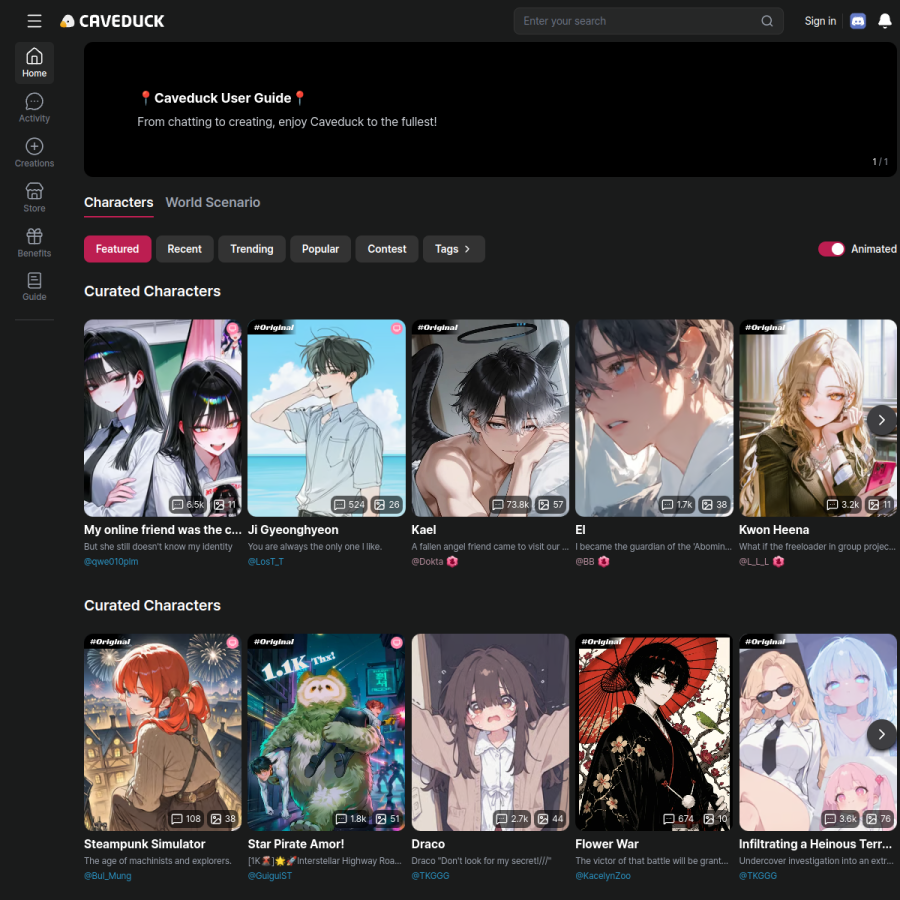Open creator profile @qwe010plm
Image resolution: width=900 pixels, height=900 pixels.
(111, 562)
